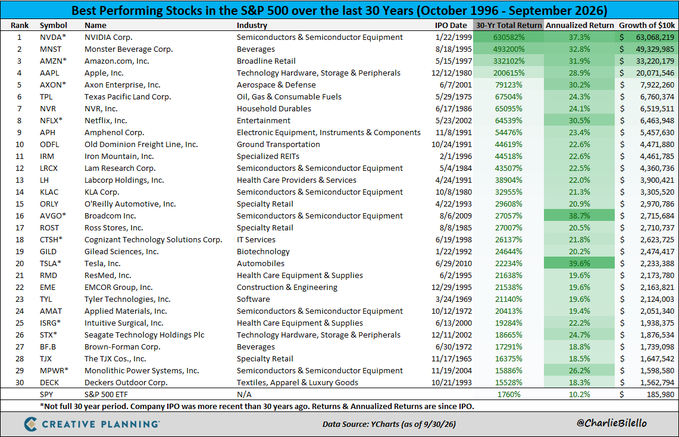The width and height of the screenshot is (679, 437).
Task: Select the IPO Date column header
Action: pos(451,25)
